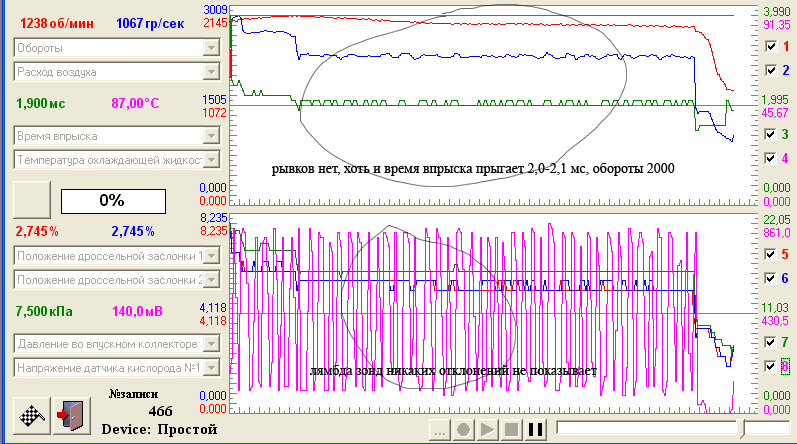Click the Device: Простой status text
This screenshot has height=444, width=797.
coord(160,429)
